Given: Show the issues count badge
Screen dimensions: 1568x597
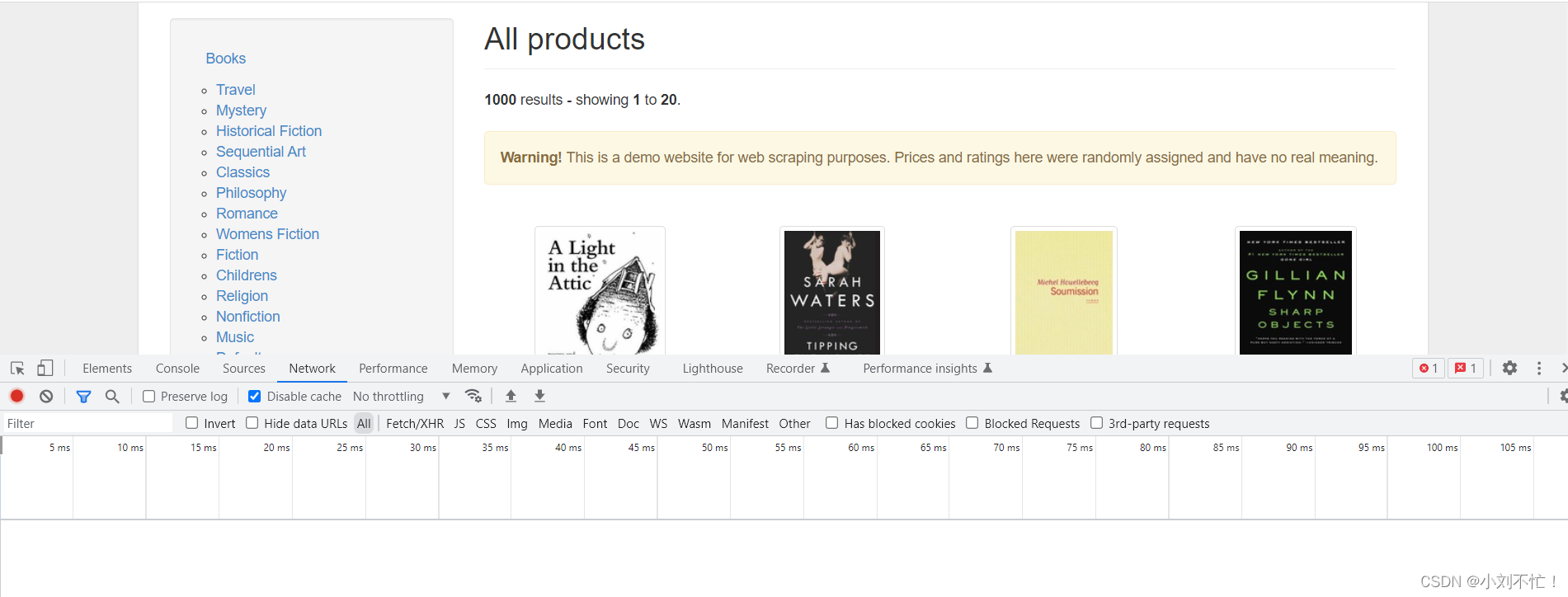Looking at the screenshot, I should [1466, 369].
